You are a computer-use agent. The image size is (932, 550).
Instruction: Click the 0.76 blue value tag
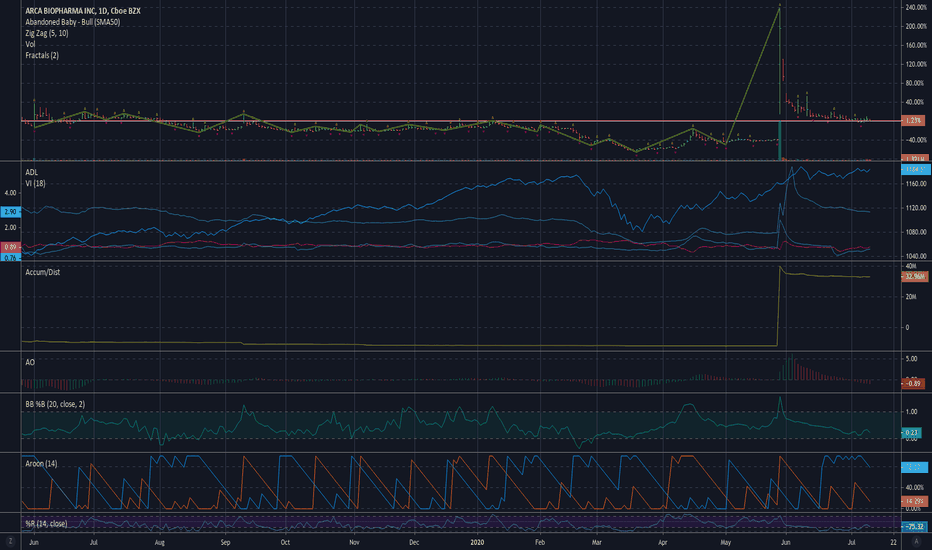tap(11, 257)
